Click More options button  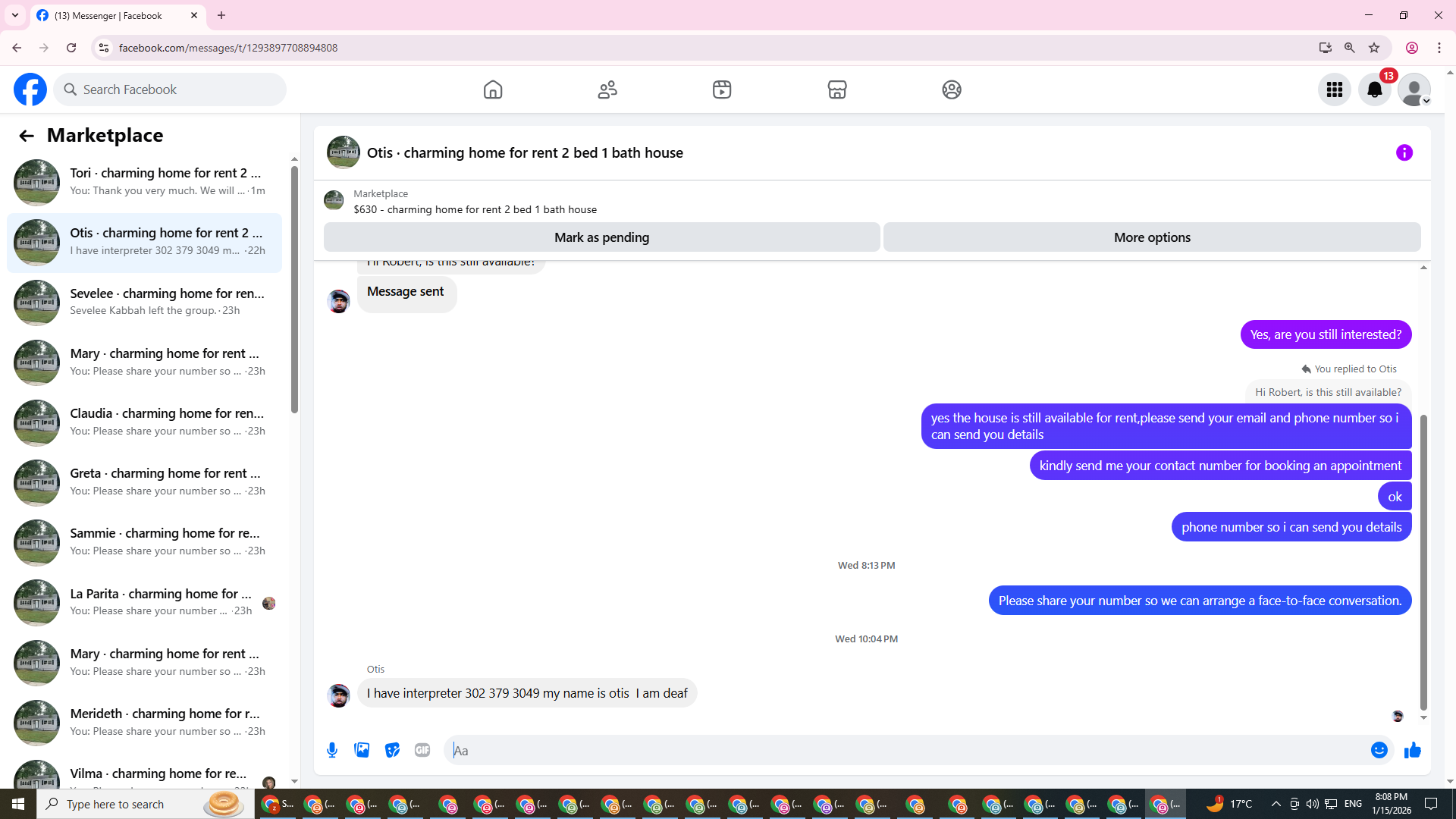1151,237
